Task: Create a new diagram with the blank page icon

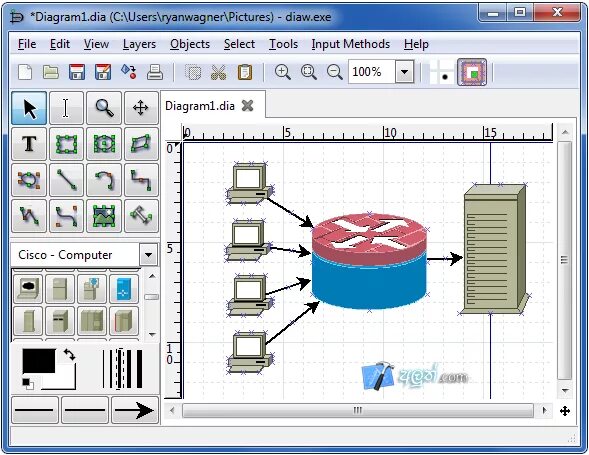Action: [x=25, y=72]
